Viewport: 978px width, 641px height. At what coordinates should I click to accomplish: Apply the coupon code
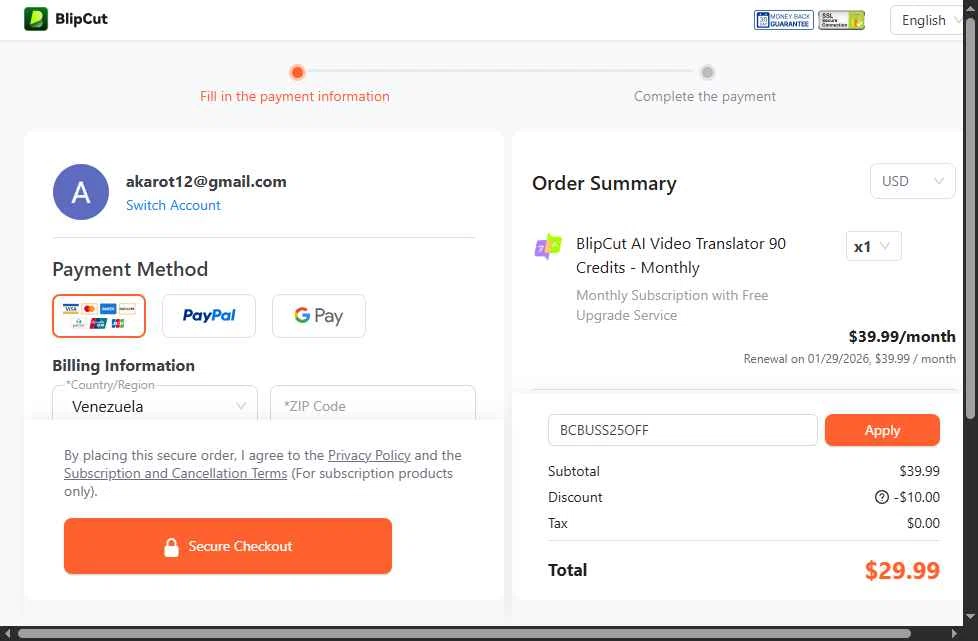pos(882,430)
